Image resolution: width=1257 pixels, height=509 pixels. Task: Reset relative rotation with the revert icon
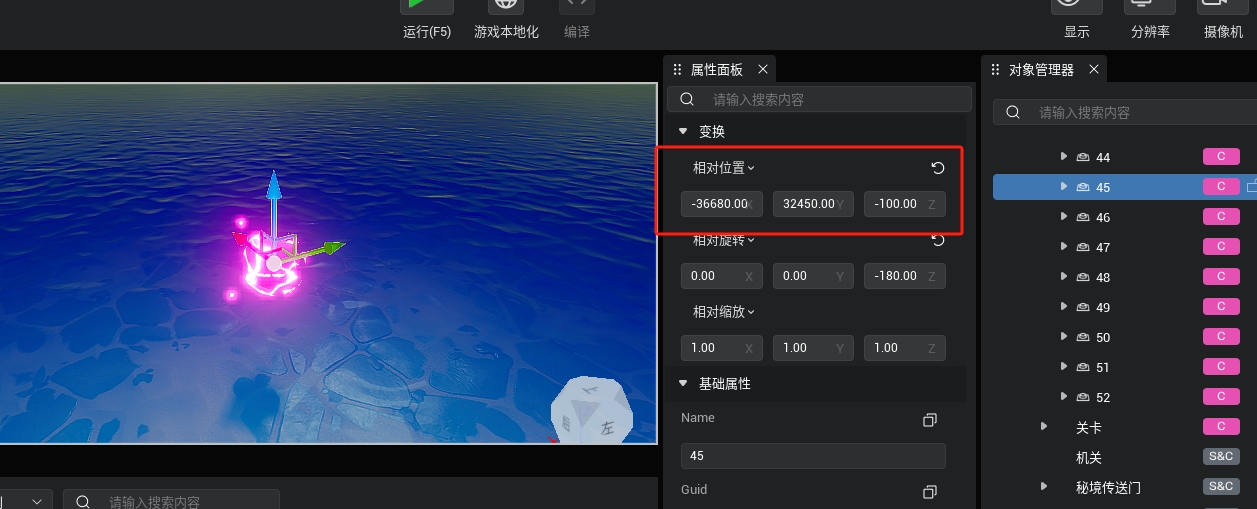938,240
